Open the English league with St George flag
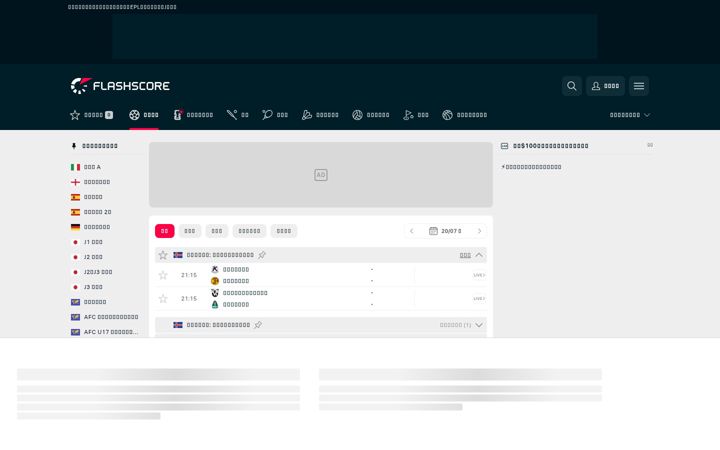 (90, 182)
